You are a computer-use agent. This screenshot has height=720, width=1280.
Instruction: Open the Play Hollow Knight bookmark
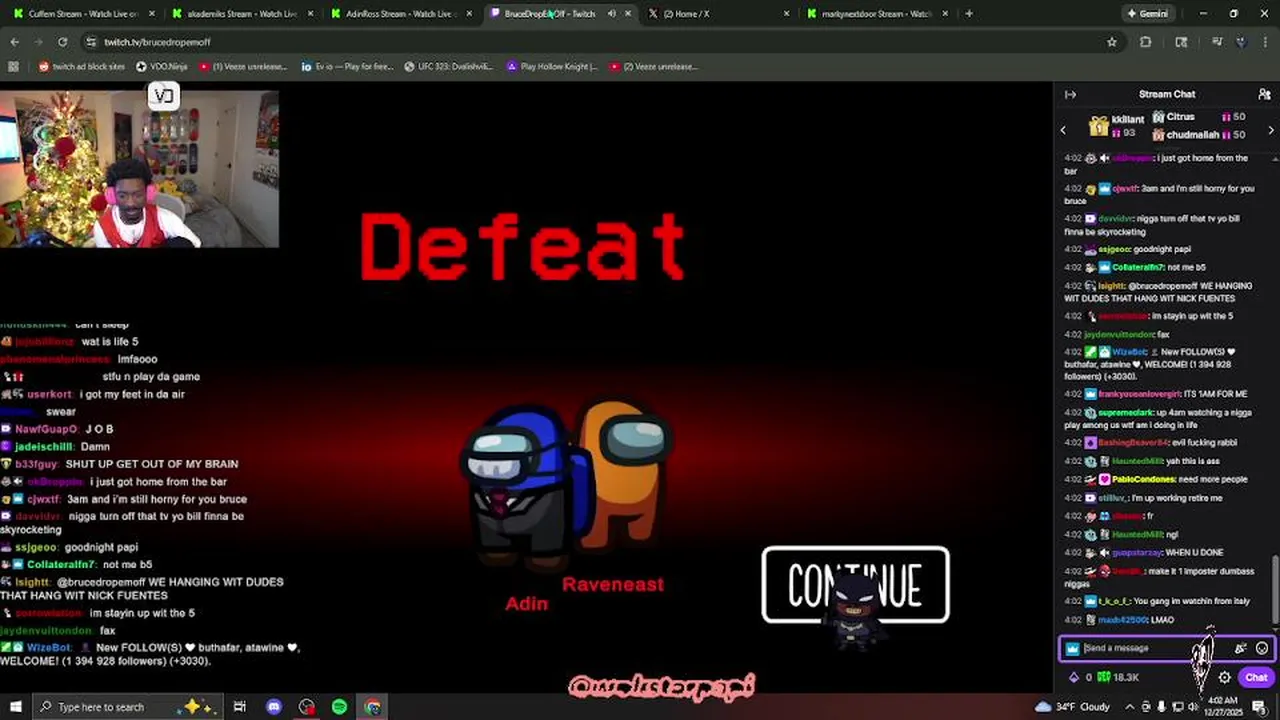click(552, 67)
